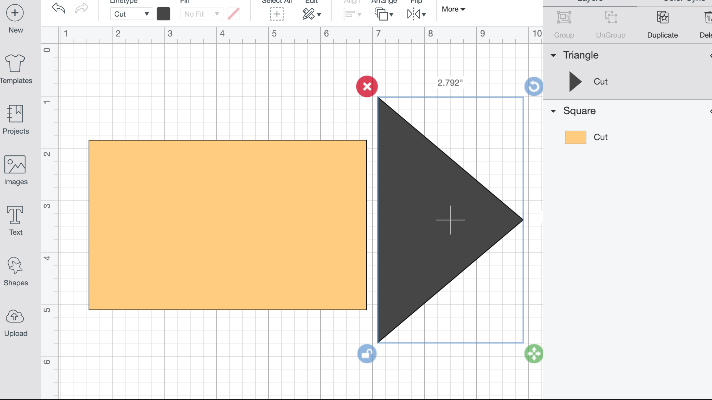Open the Flip dropdown

pos(416,14)
